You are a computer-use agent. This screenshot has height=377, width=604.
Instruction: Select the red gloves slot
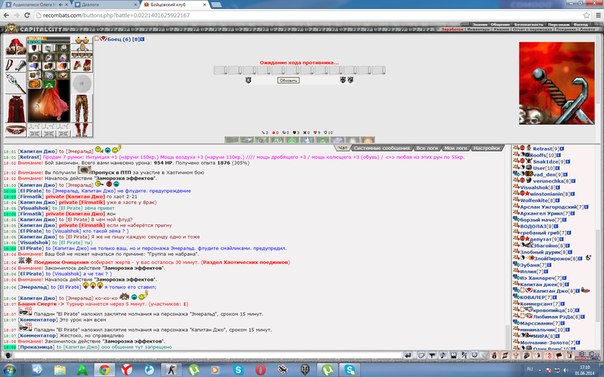(x=82, y=65)
